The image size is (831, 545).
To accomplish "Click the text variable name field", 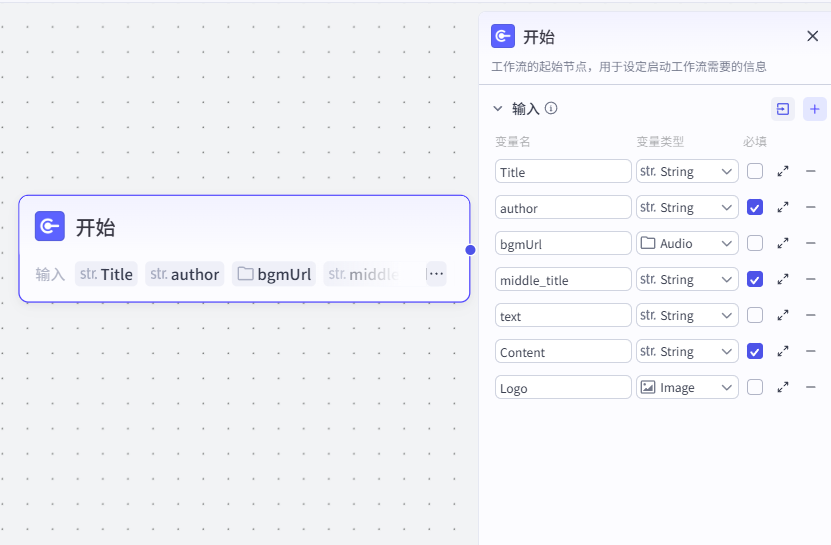I will pos(563,315).
